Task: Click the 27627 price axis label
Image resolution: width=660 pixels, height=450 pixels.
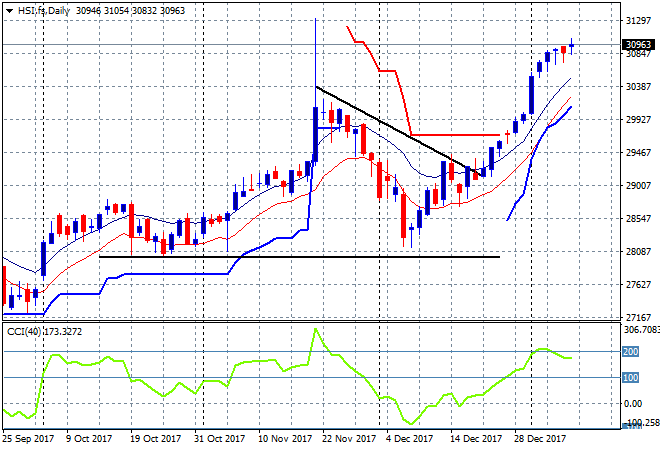Action: 639,285
